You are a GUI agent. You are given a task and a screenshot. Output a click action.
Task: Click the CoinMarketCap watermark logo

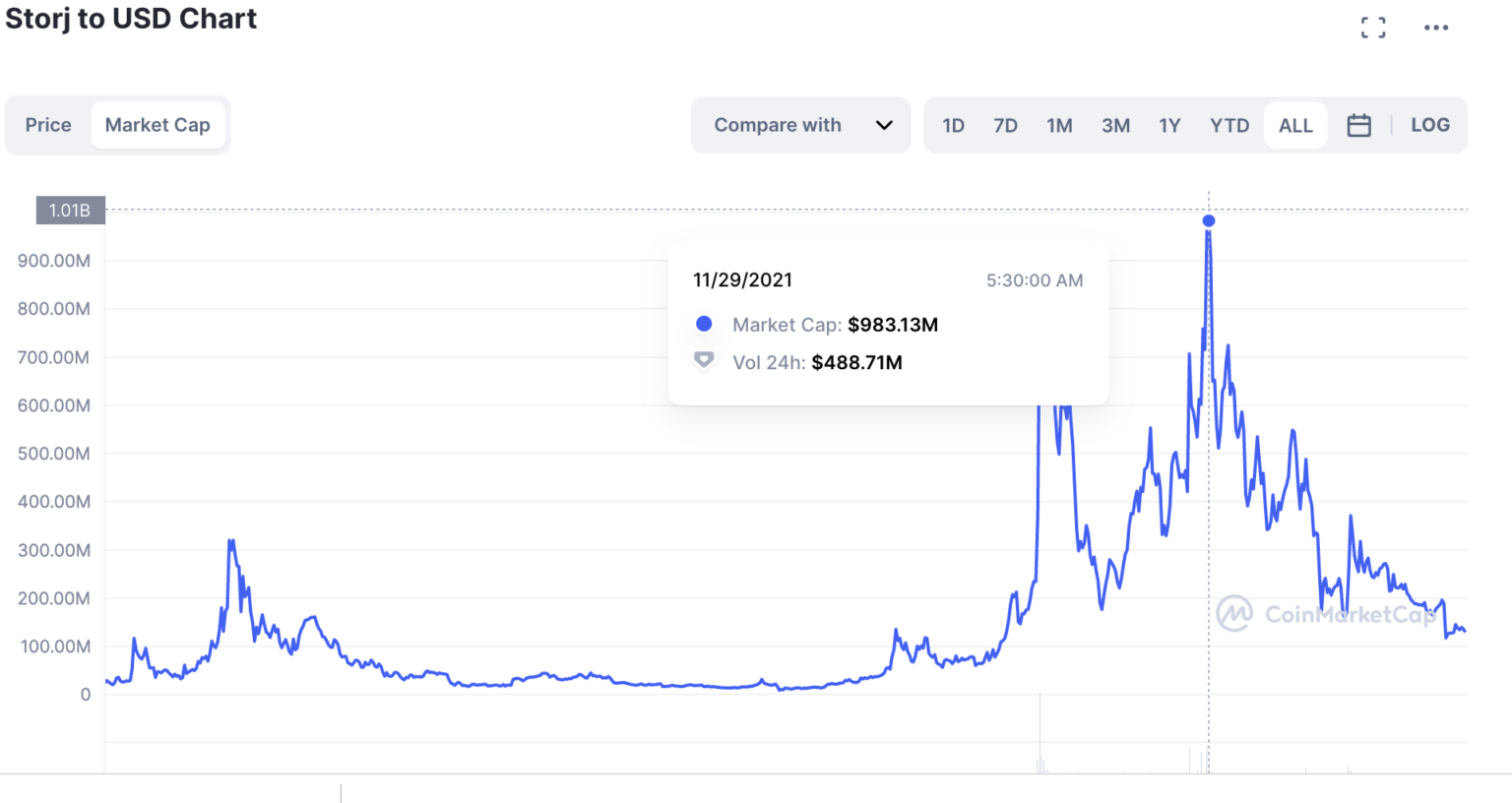coord(1326,614)
